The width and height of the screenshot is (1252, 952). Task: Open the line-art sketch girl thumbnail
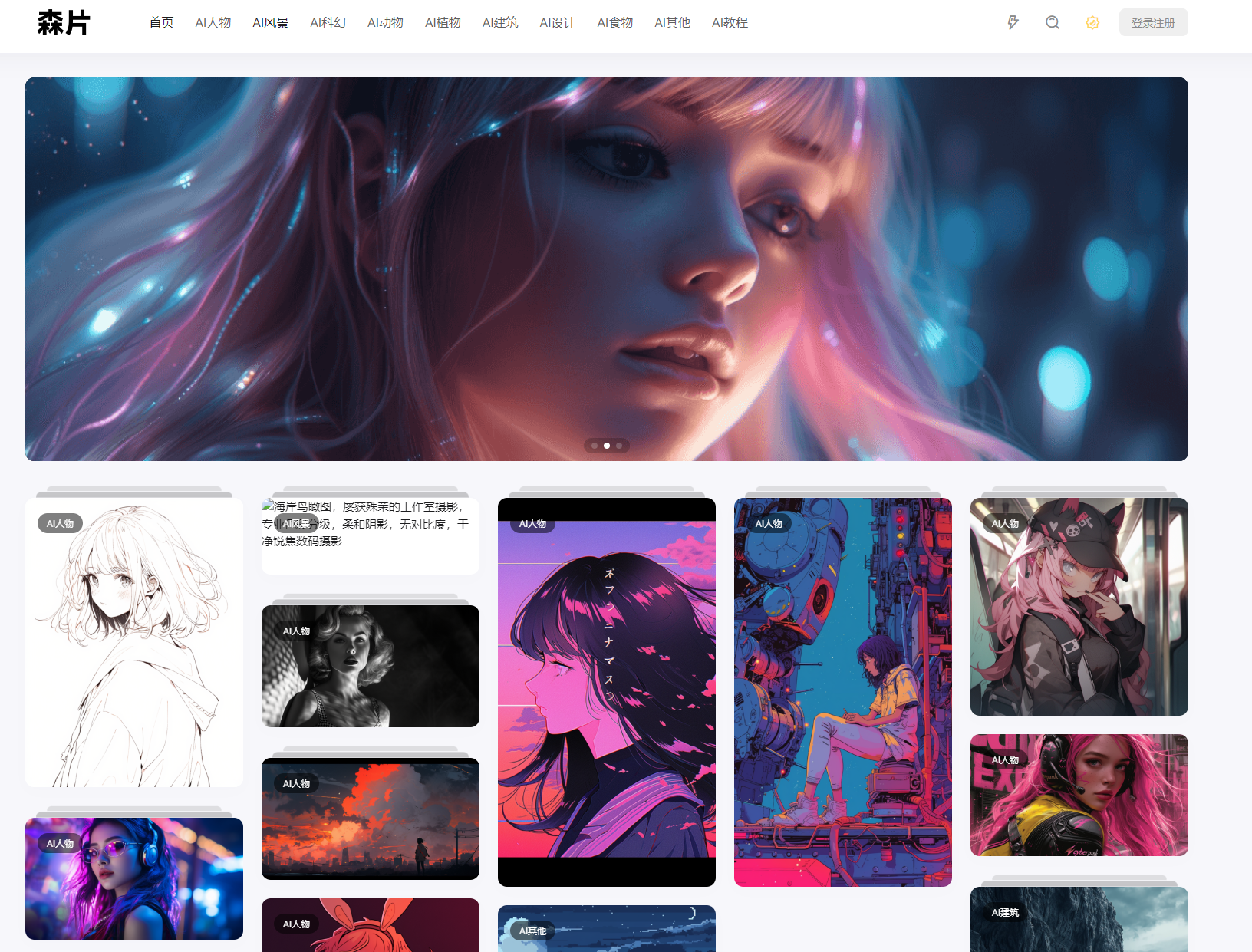(x=134, y=642)
